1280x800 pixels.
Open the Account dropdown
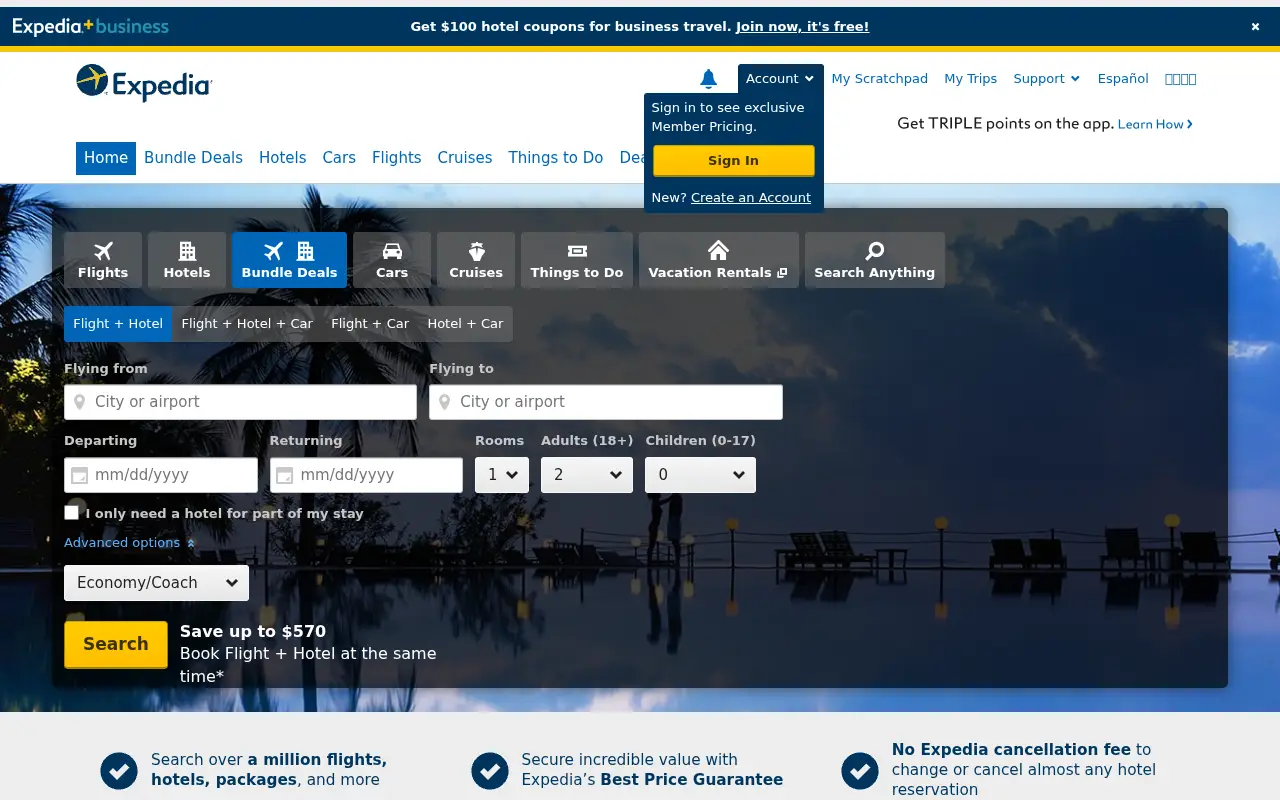pos(780,79)
